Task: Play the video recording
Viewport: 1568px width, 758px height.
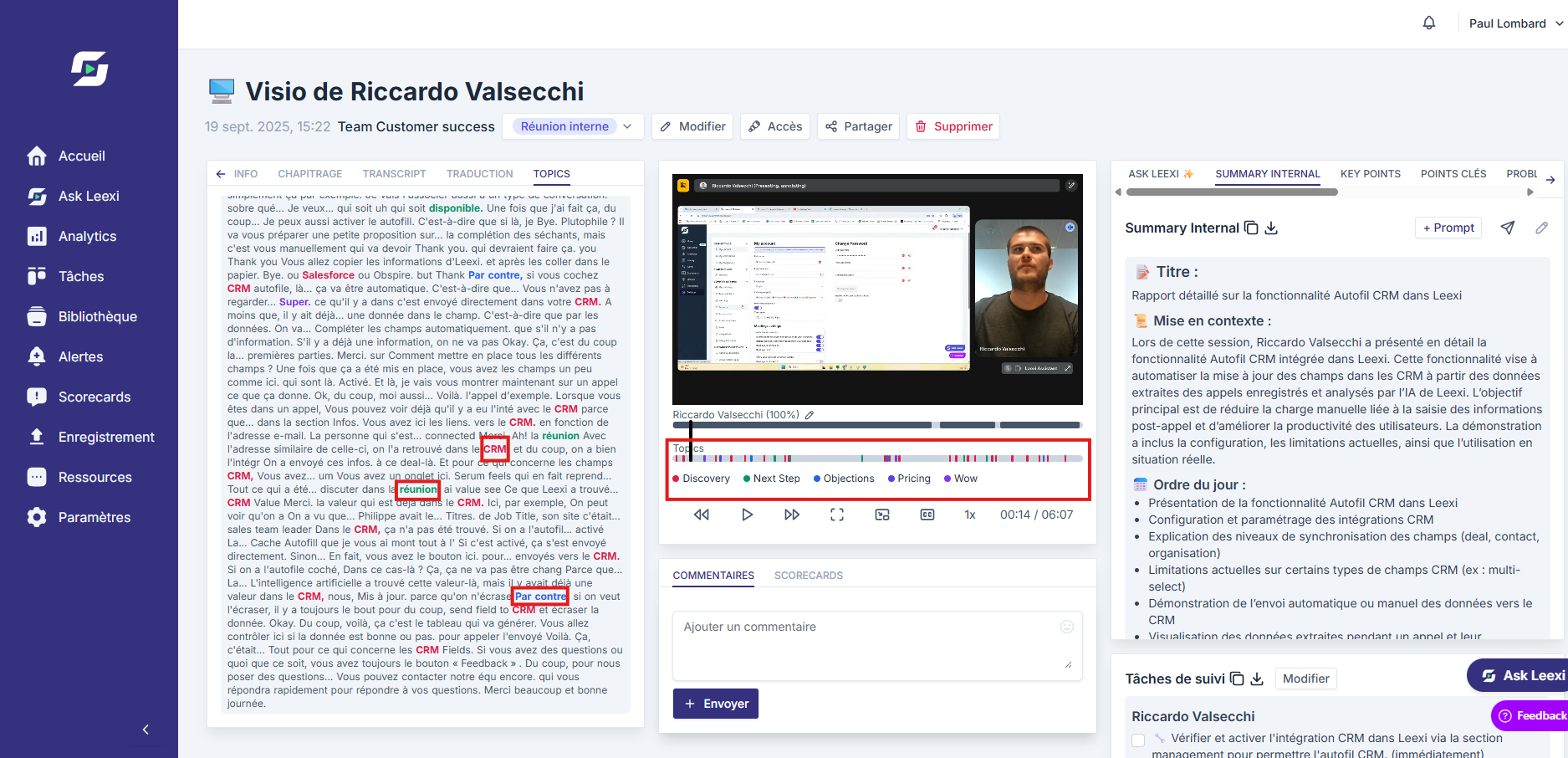Action: coord(748,515)
